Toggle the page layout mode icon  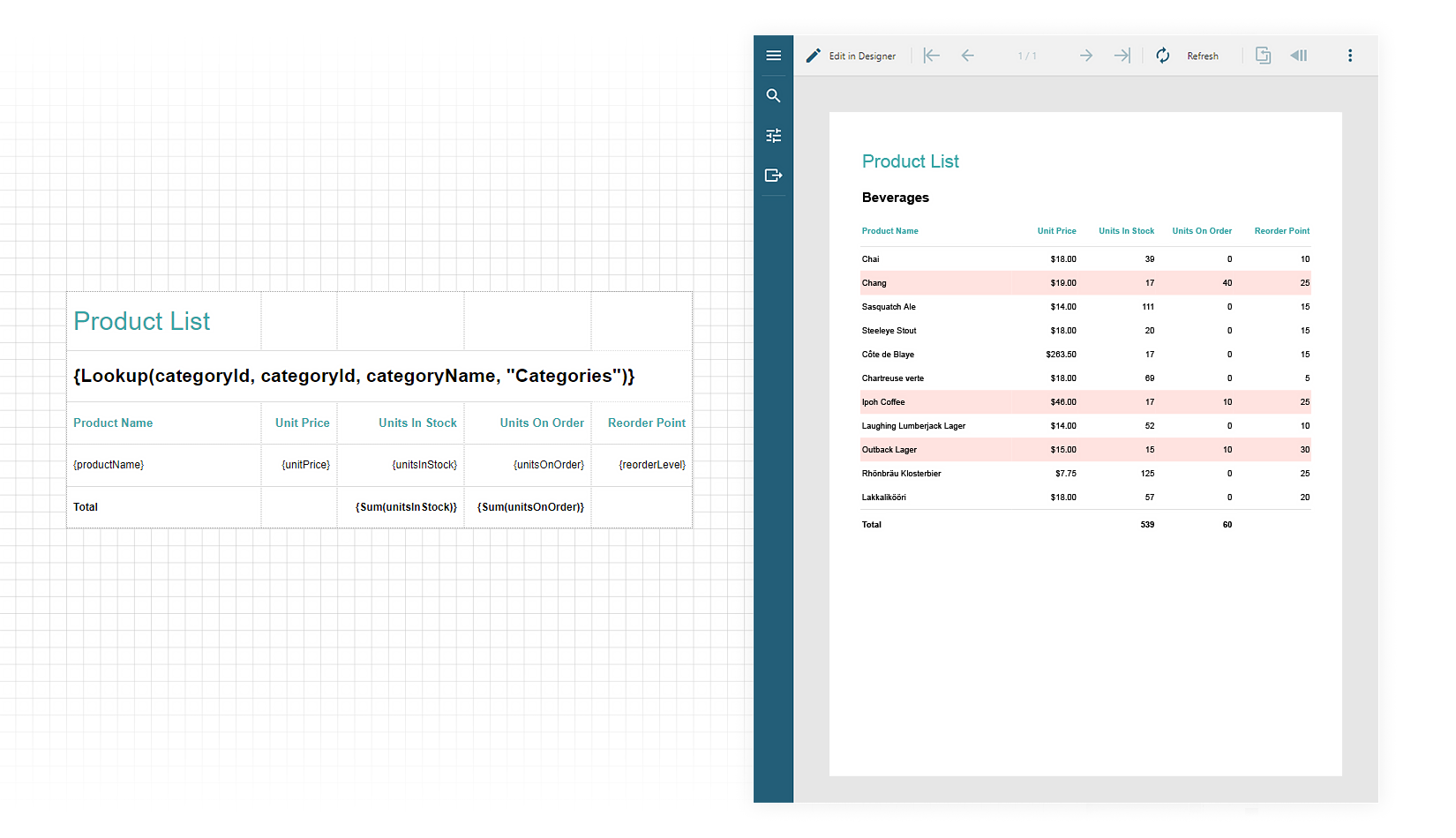click(x=1263, y=56)
